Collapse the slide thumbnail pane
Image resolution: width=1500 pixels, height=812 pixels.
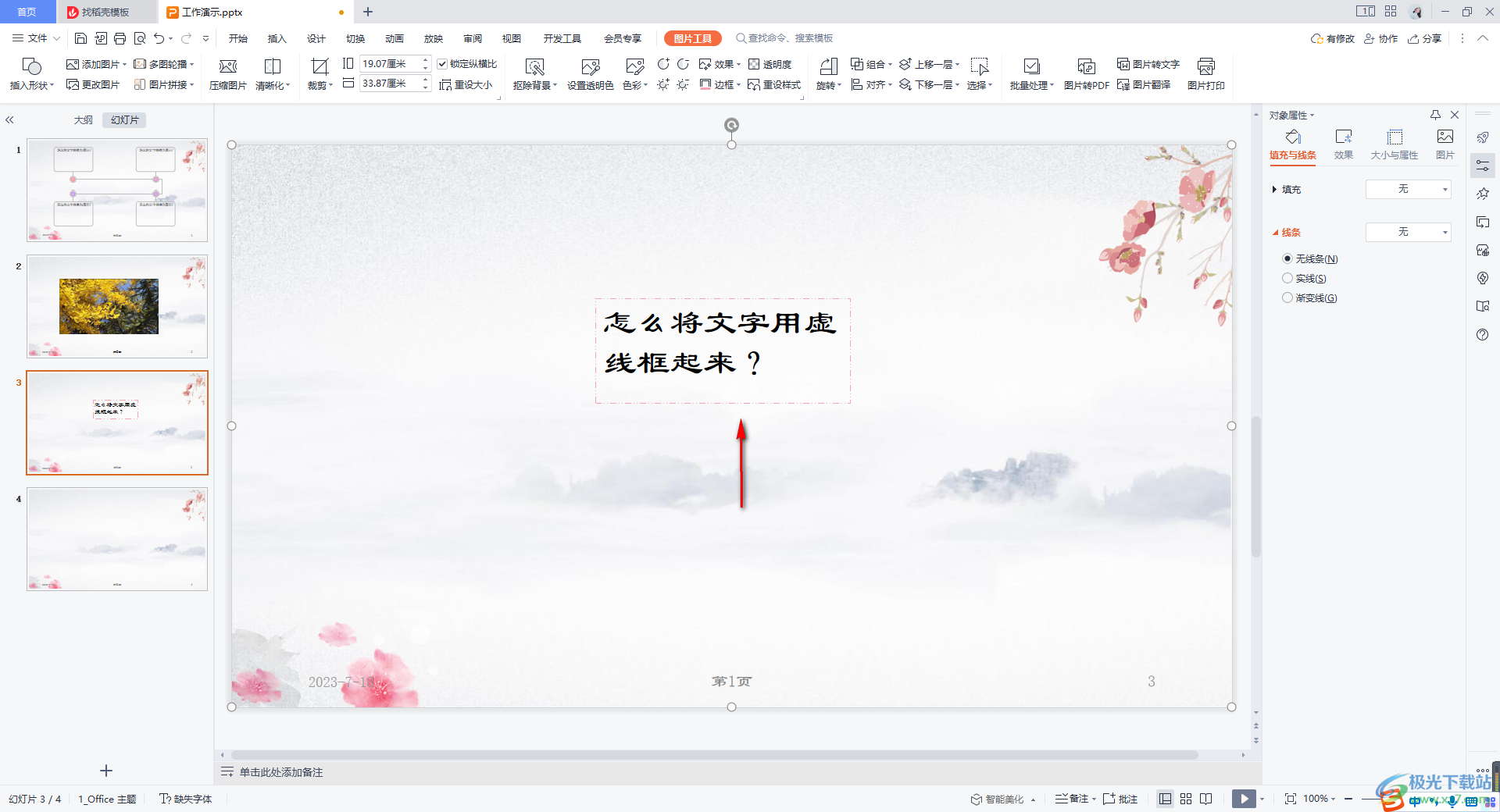[x=10, y=120]
